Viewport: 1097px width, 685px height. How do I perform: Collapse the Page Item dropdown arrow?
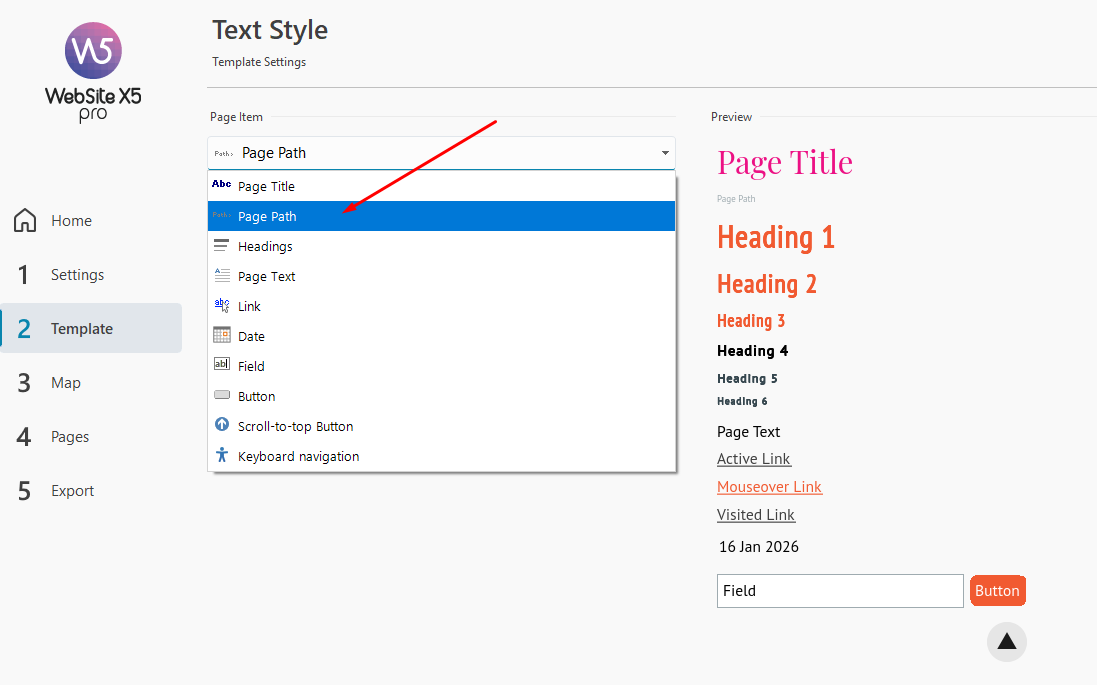click(x=665, y=153)
